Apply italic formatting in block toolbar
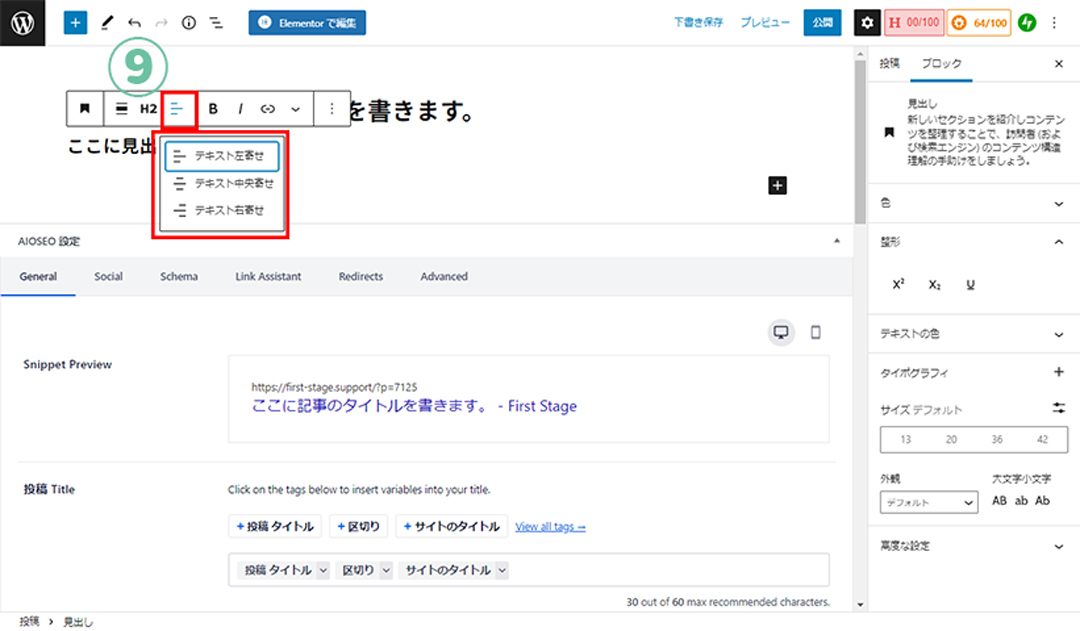This screenshot has width=1080, height=631. pyautogui.click(x=240, y=109)
